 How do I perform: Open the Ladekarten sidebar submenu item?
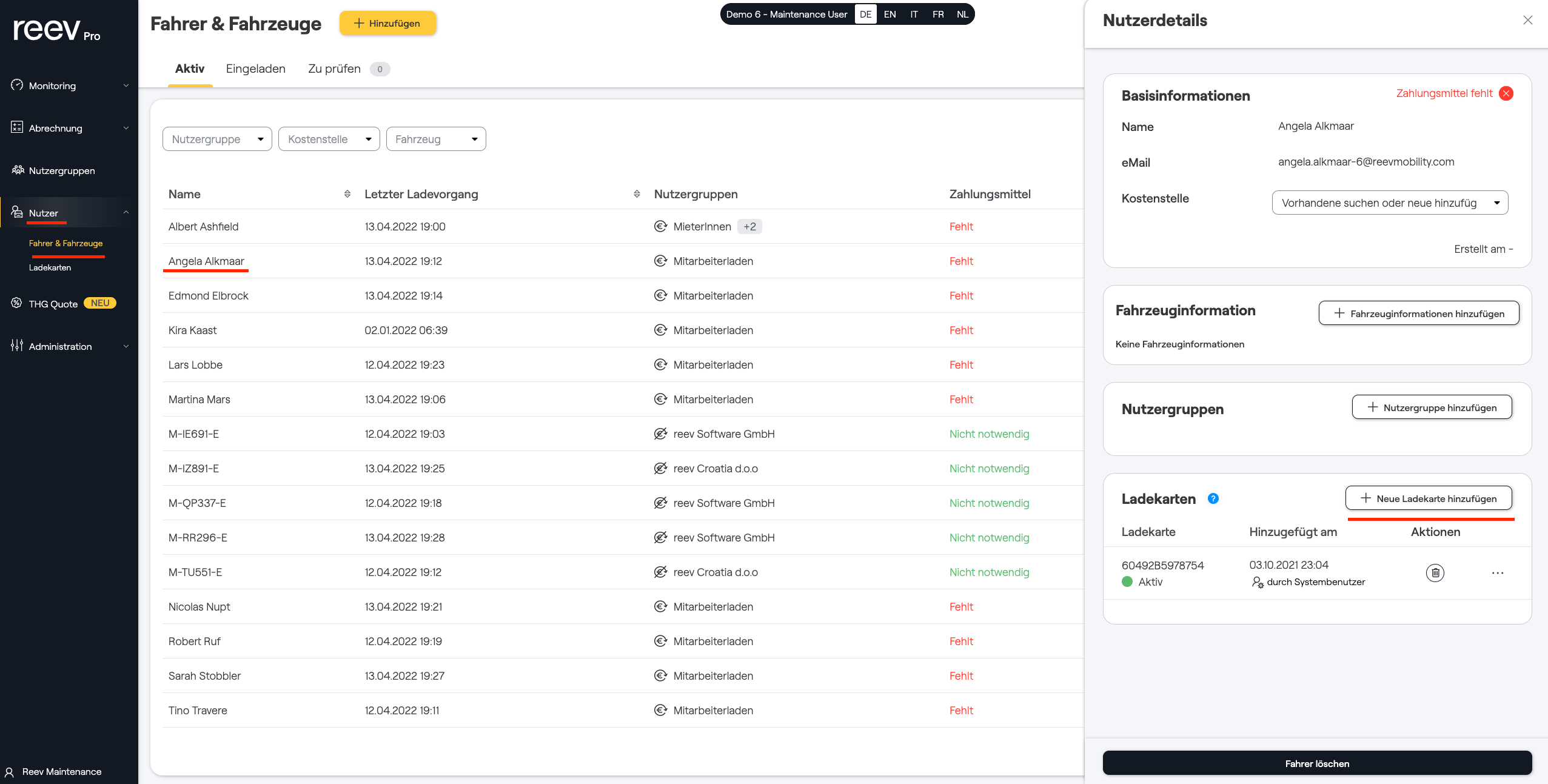point(50,267)
